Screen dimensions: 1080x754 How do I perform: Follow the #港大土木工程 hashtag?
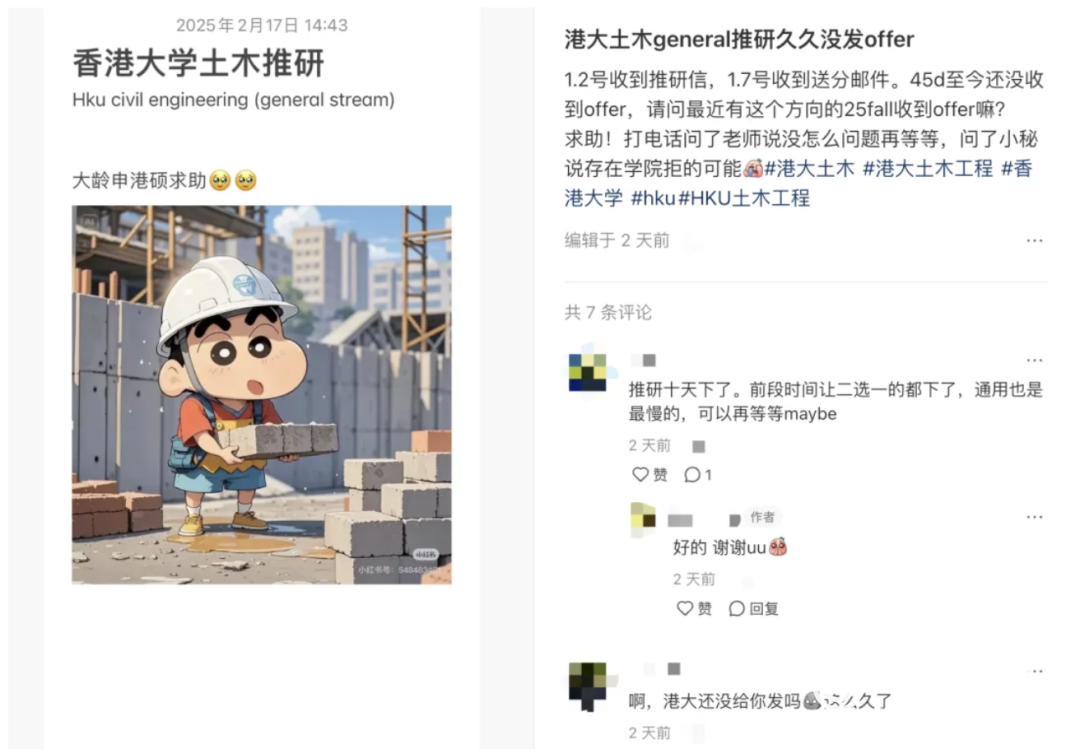(928, 168)
